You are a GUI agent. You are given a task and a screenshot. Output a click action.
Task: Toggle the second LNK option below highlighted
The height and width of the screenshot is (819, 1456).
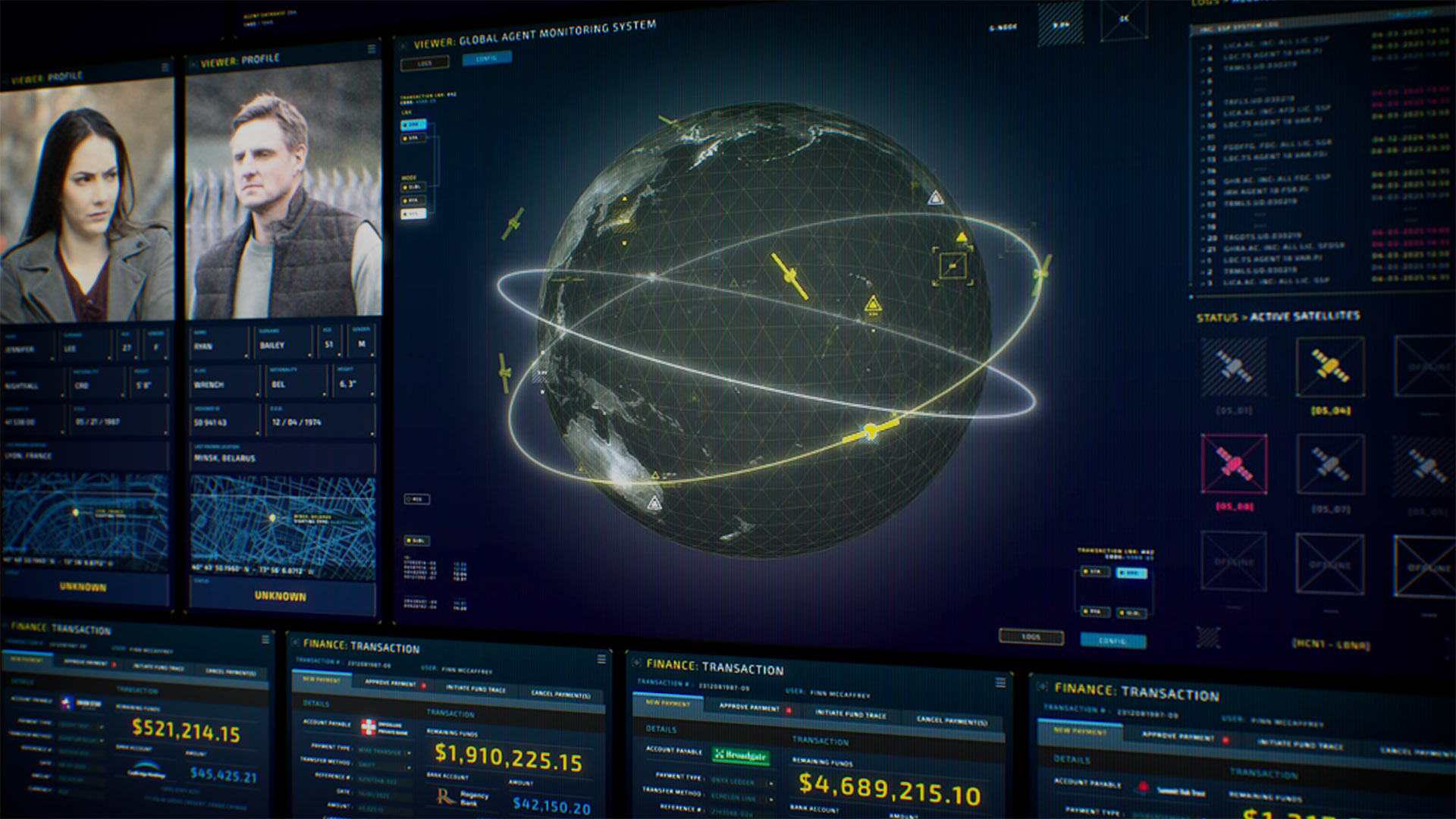pyautogui.click(x=413, y=138)
